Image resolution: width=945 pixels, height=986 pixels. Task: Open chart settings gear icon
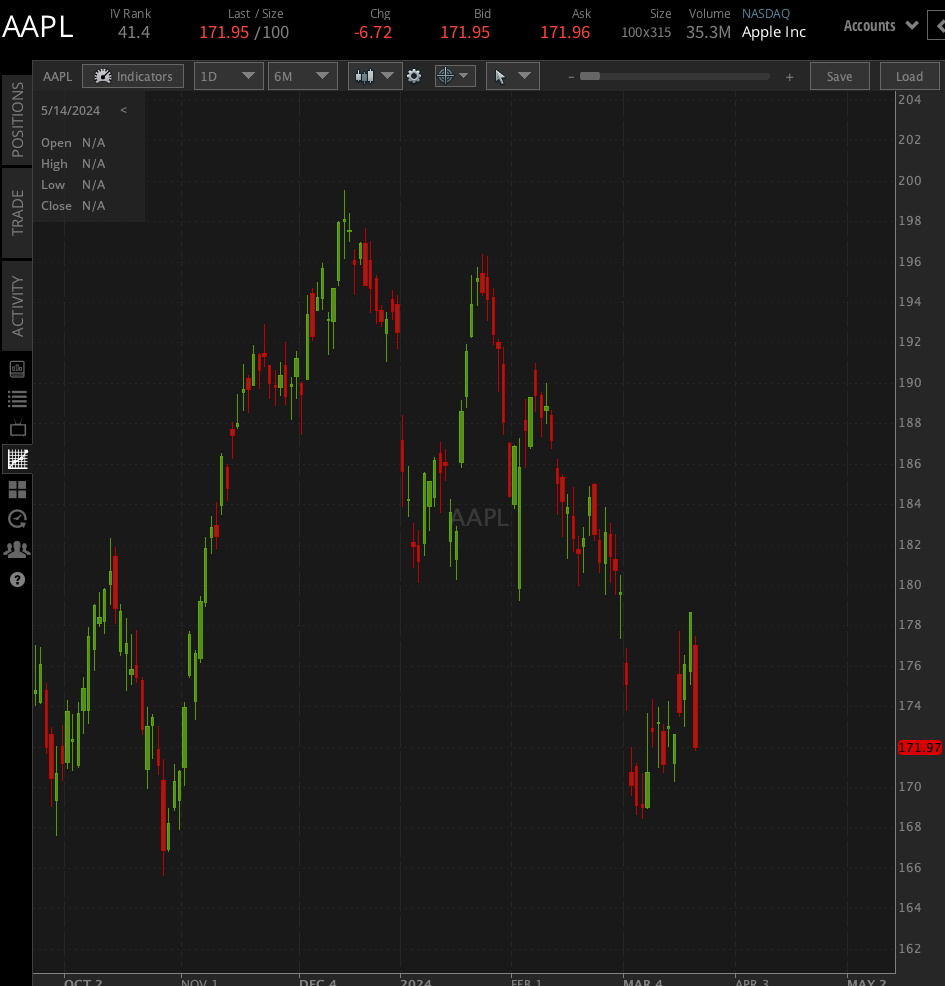pos(414,76)
